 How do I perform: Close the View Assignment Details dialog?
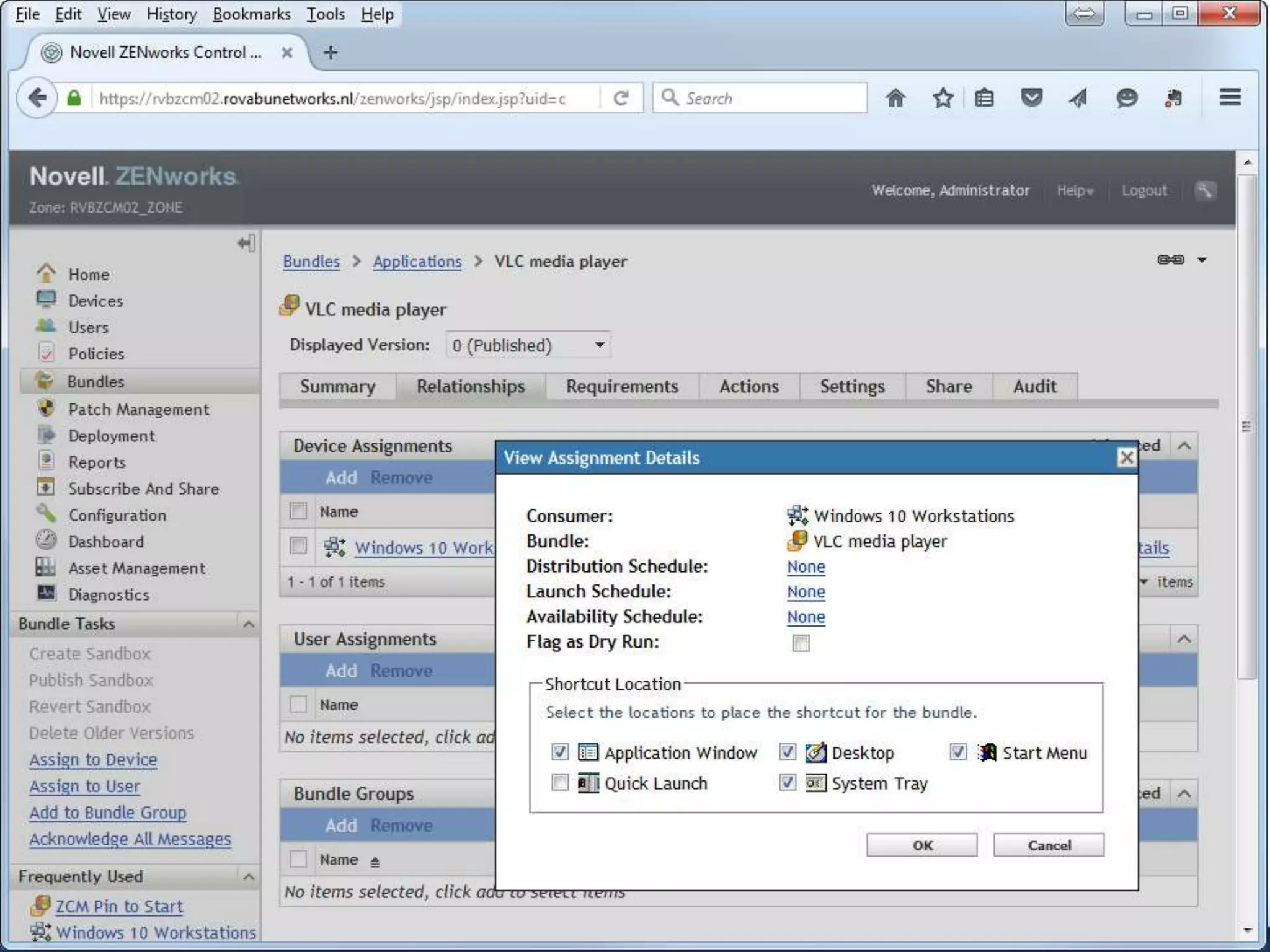pos(1126,457)
